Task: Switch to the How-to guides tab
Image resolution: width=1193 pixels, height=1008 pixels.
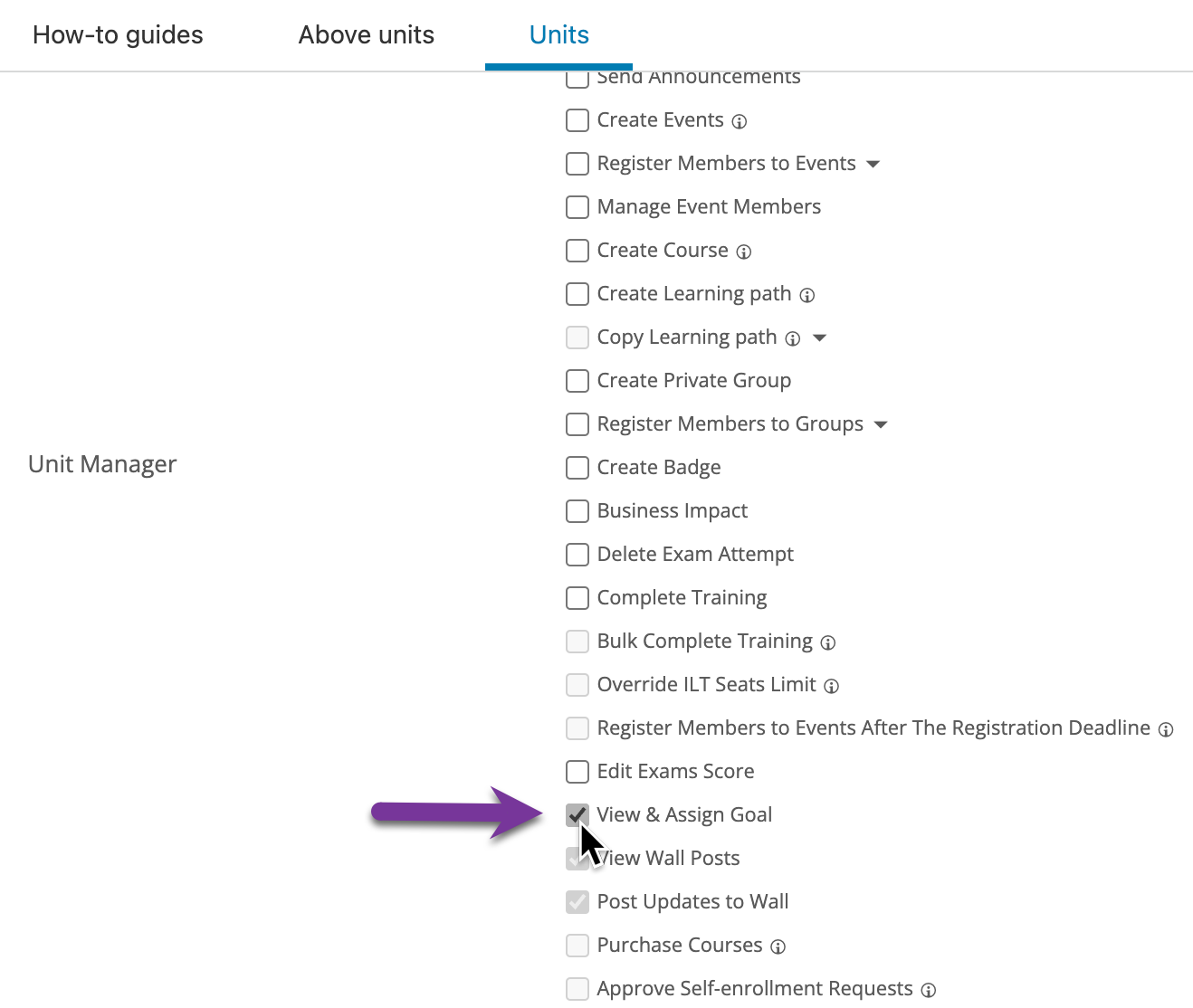Action: [118, 35]
